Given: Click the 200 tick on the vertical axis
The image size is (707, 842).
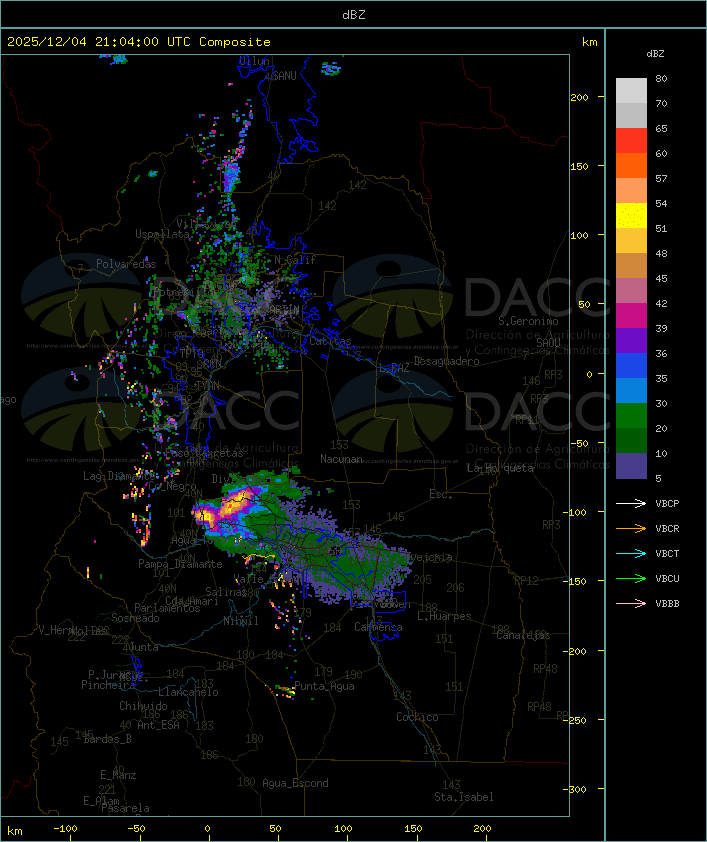Looking at the screenshot, I should point(579,97).
